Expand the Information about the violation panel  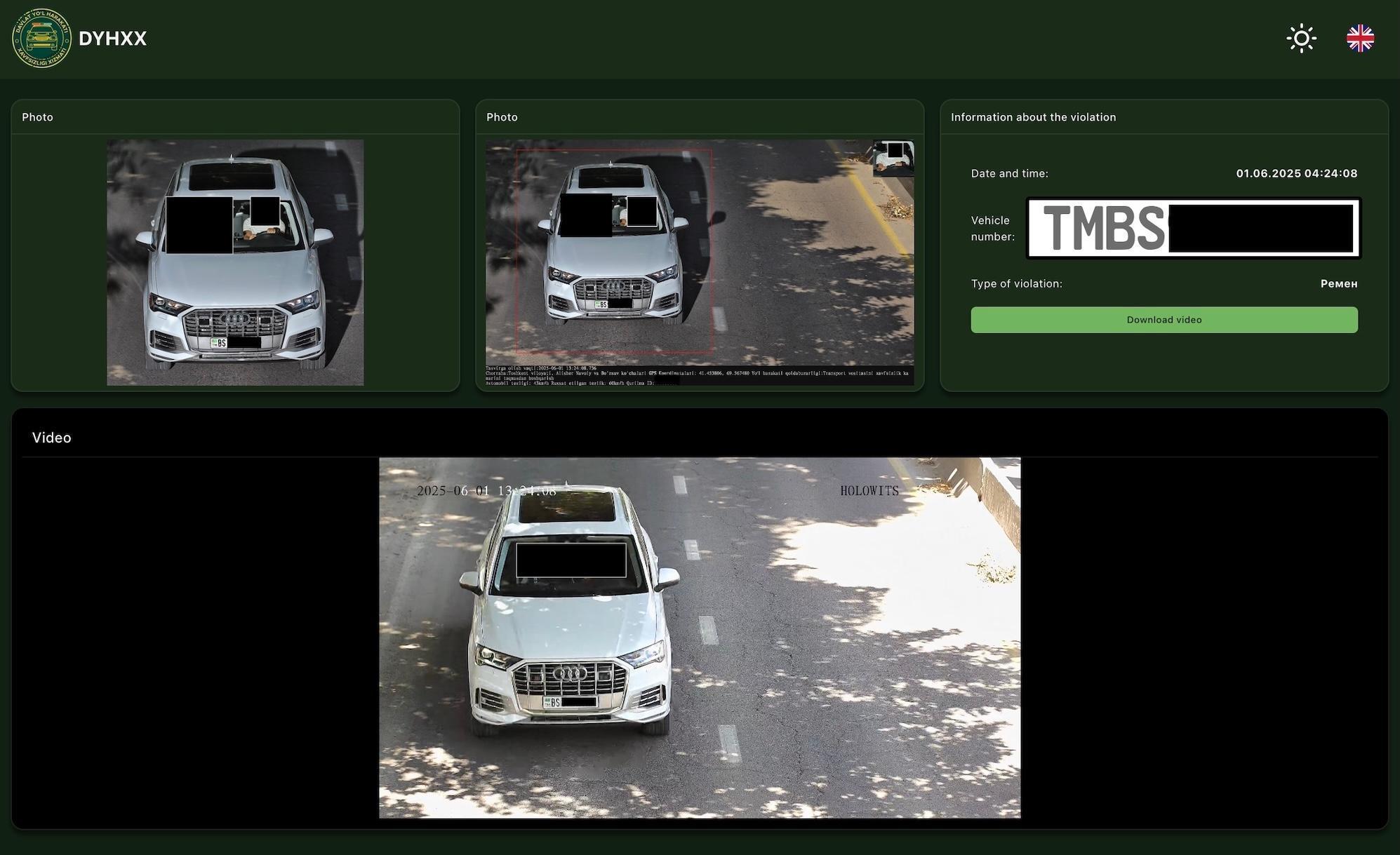pos(1033,117)
